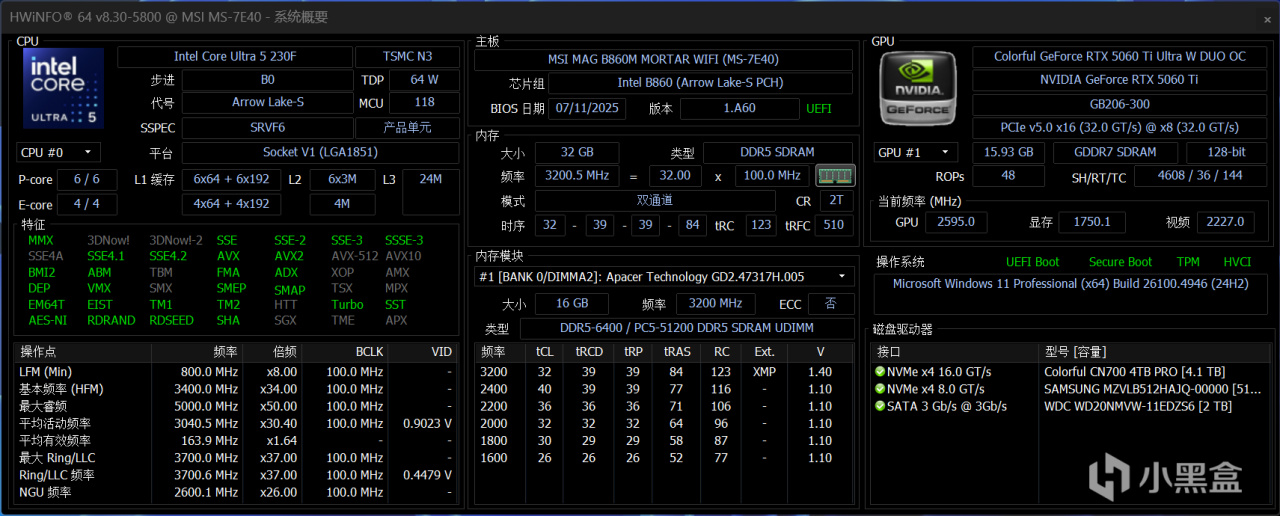Viewport: 1280px width, 516px height.
Task: Click the memory frequency 3200.5 MHz field
Action: pos(576,175)
